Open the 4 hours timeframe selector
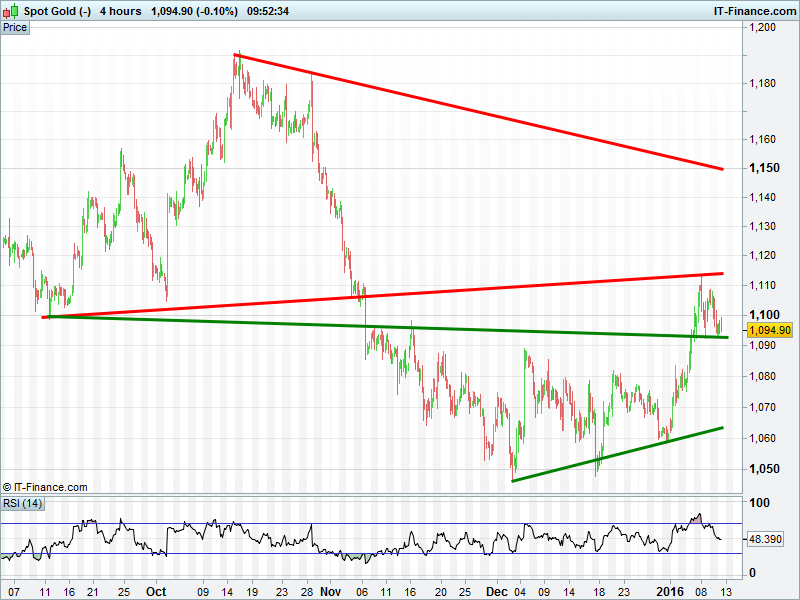The height and width of the screenshot is (600, 800). tap(121, 11)
